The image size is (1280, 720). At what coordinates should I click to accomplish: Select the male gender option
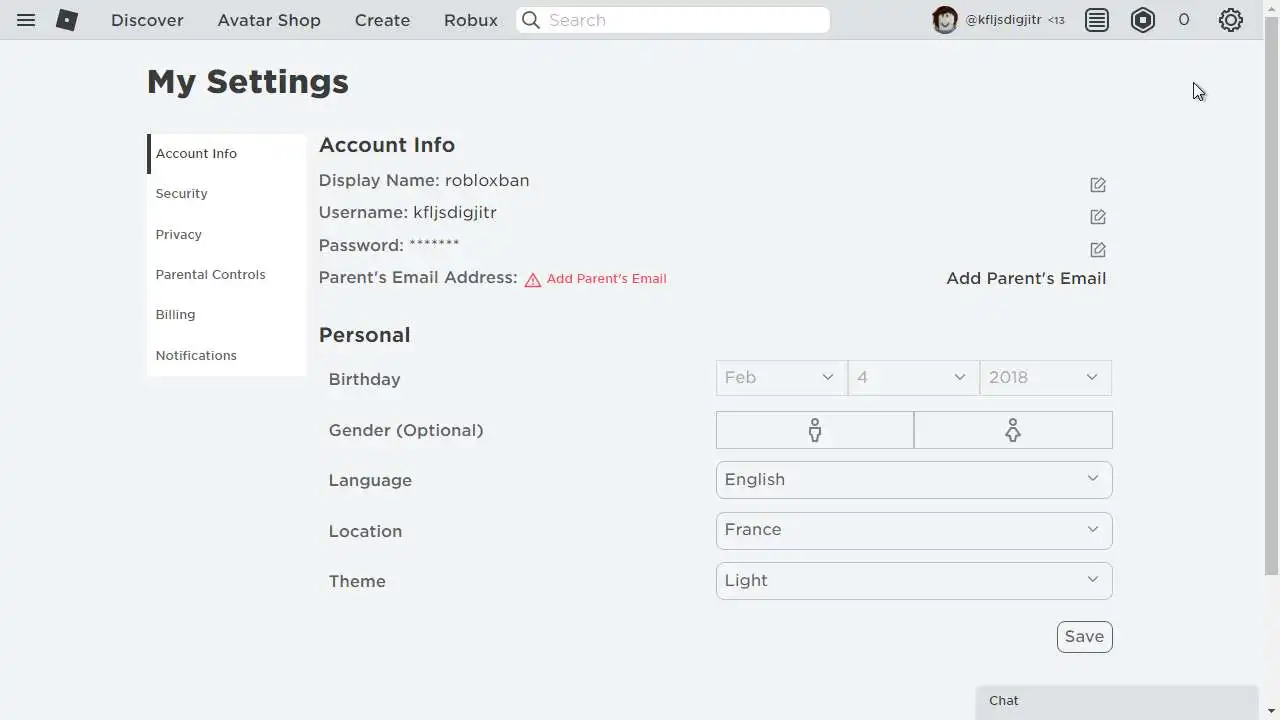tap(815, 430)
